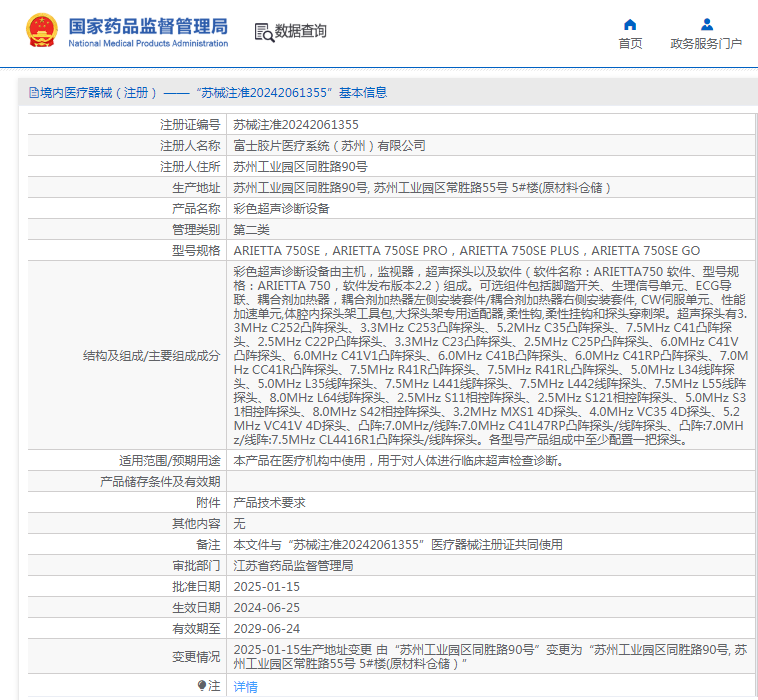The image size is (758, 700).
Task: Click approval department 江苏省药品监督管理局
Action: (x=293, y=566)
